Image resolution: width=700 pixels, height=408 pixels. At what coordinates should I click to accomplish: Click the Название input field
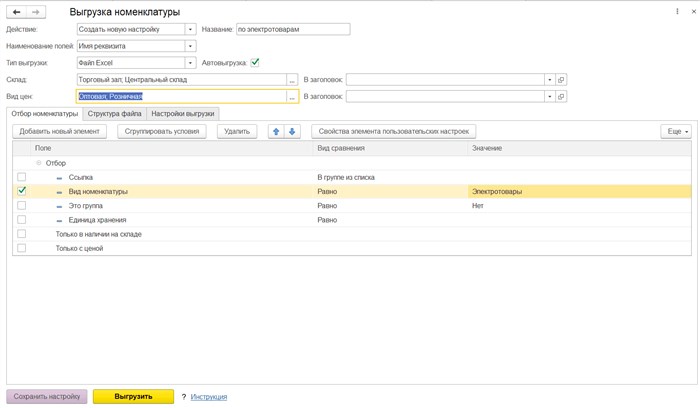point(293,29)
